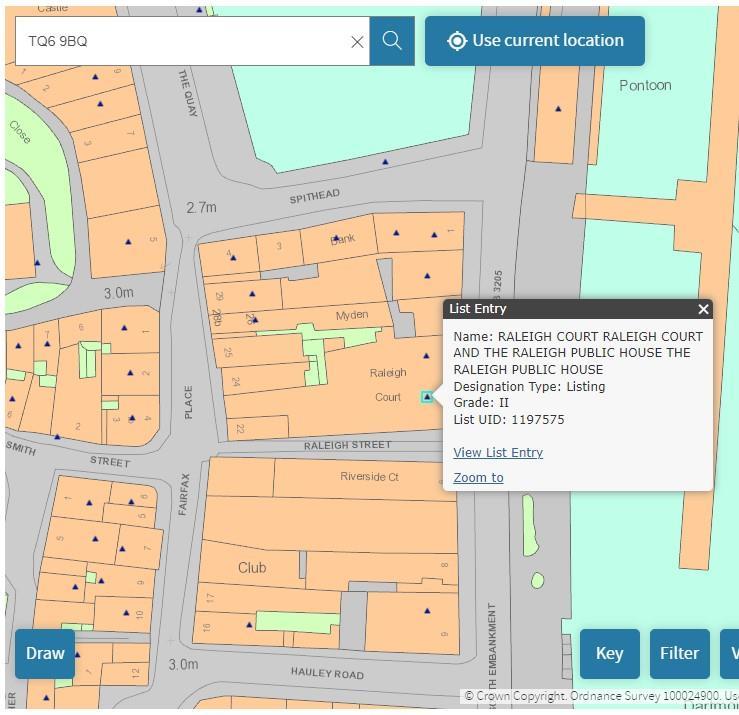Open the View List Entry link
739x715 pixels.
coord(498,452)
